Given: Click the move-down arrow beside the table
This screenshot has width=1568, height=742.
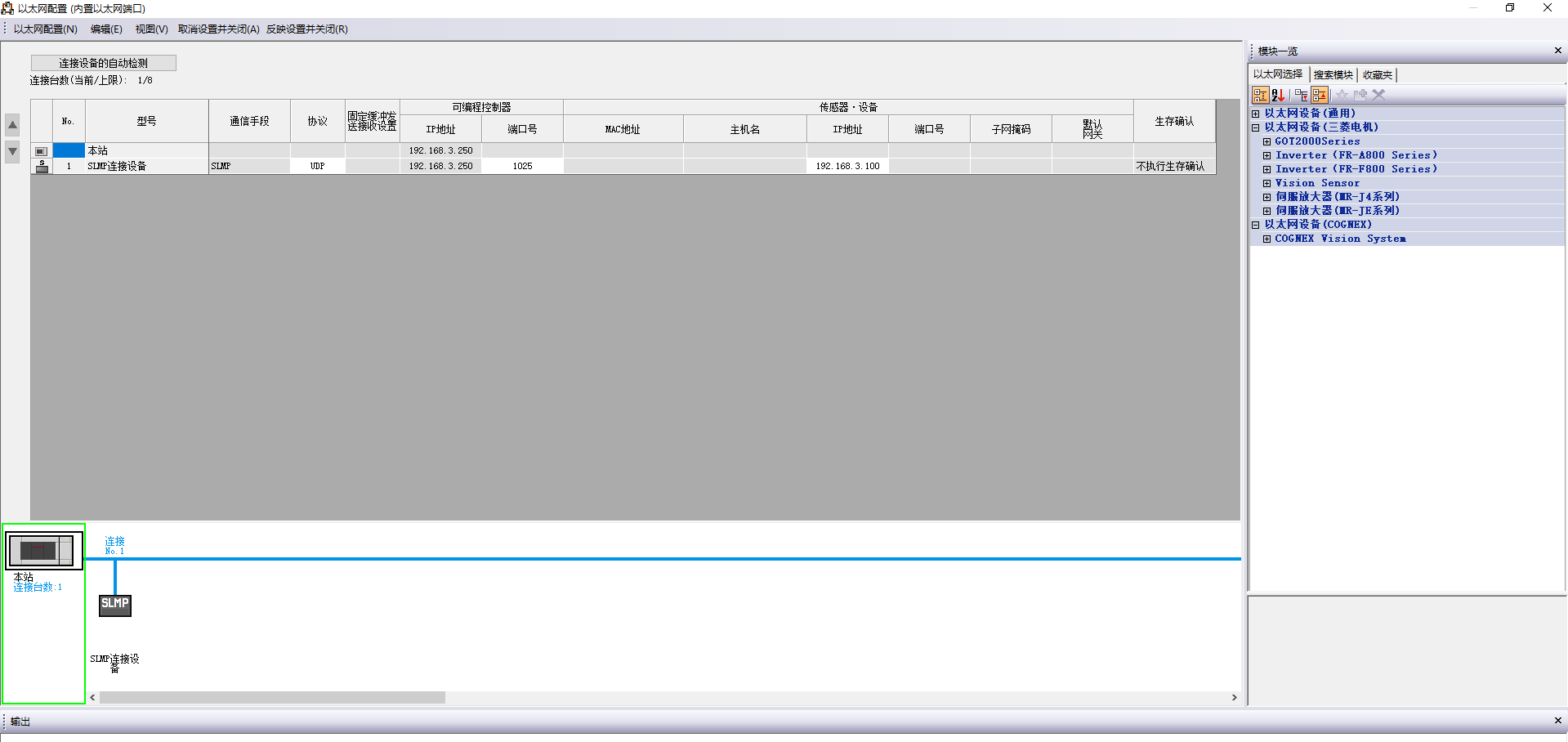Looking at the screenshot, I should tap(12, 151).
